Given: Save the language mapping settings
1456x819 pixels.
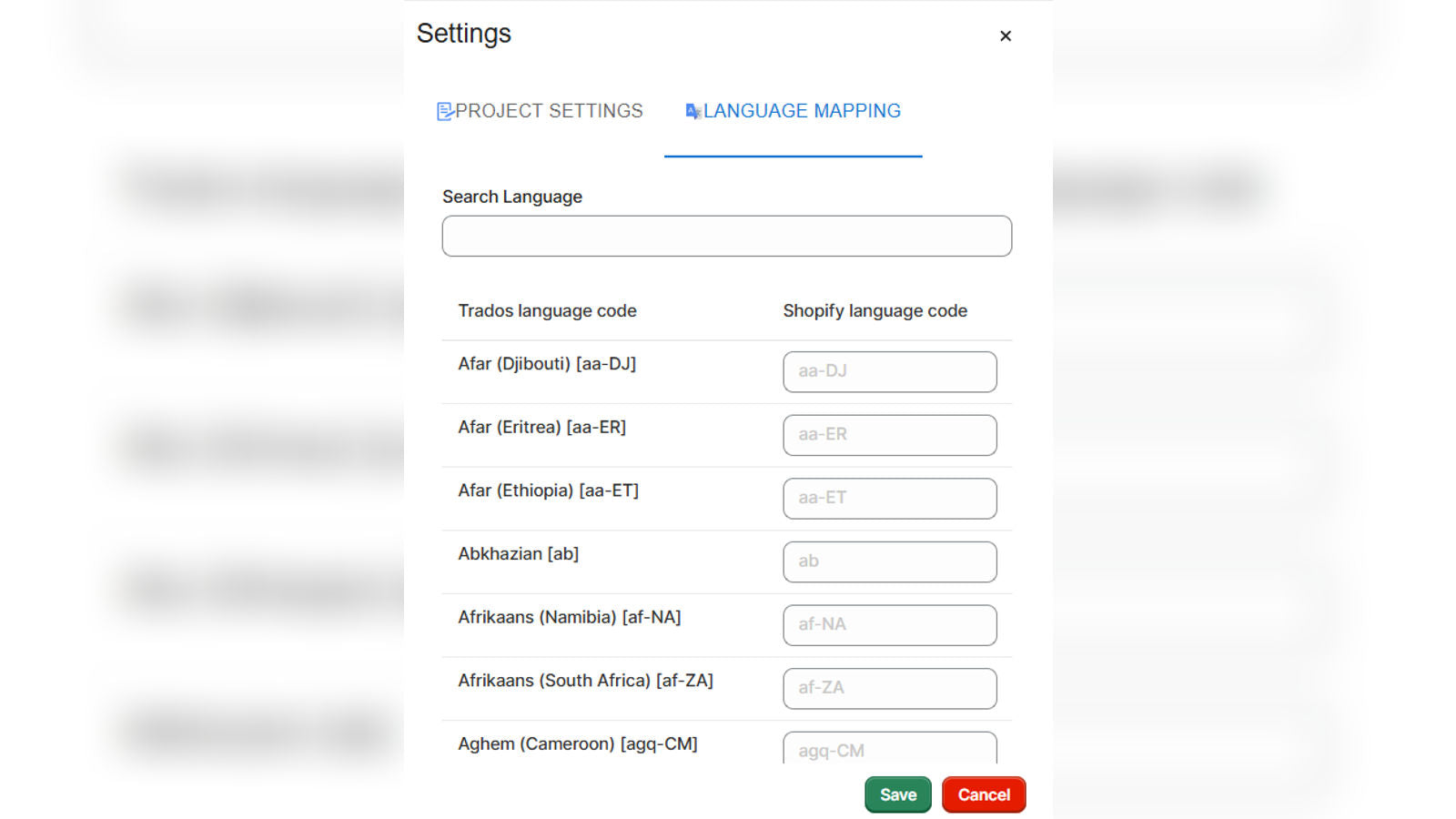Looking at the screenshot, I should [x=897, y=794].
